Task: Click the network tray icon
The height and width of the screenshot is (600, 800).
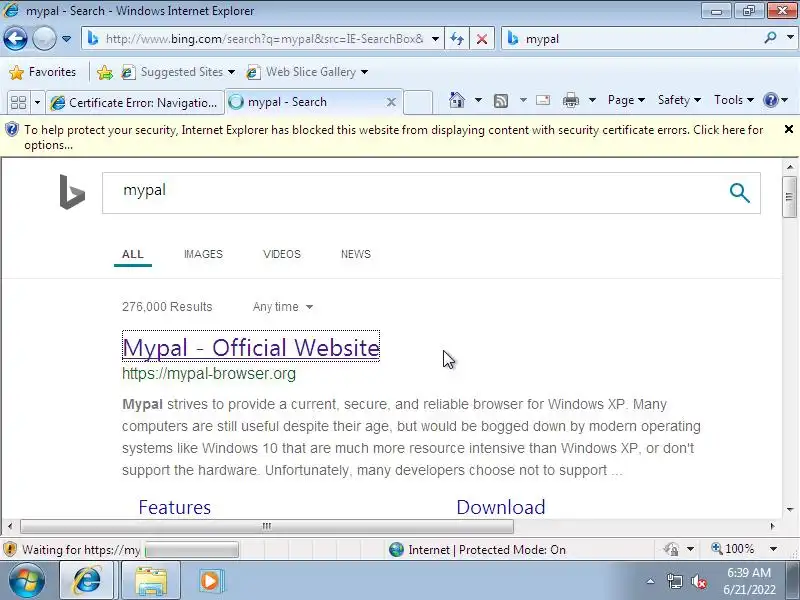Action: pos(674,581)
